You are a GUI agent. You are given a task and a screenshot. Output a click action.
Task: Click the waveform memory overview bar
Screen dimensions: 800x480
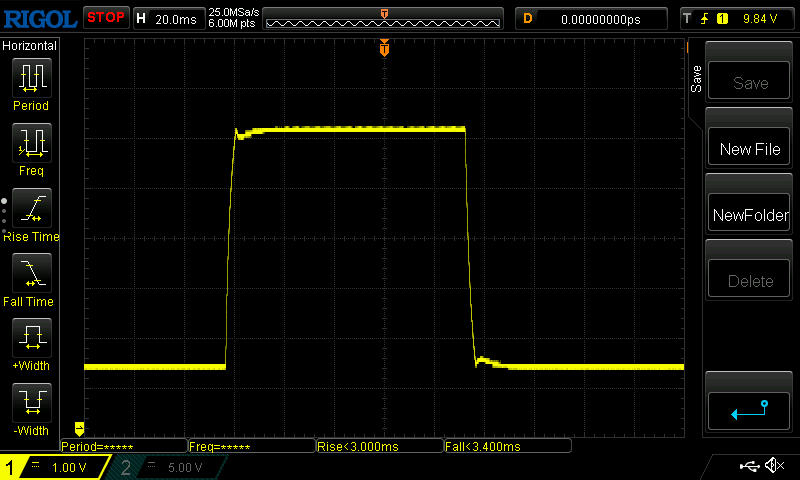pos(384,18)
